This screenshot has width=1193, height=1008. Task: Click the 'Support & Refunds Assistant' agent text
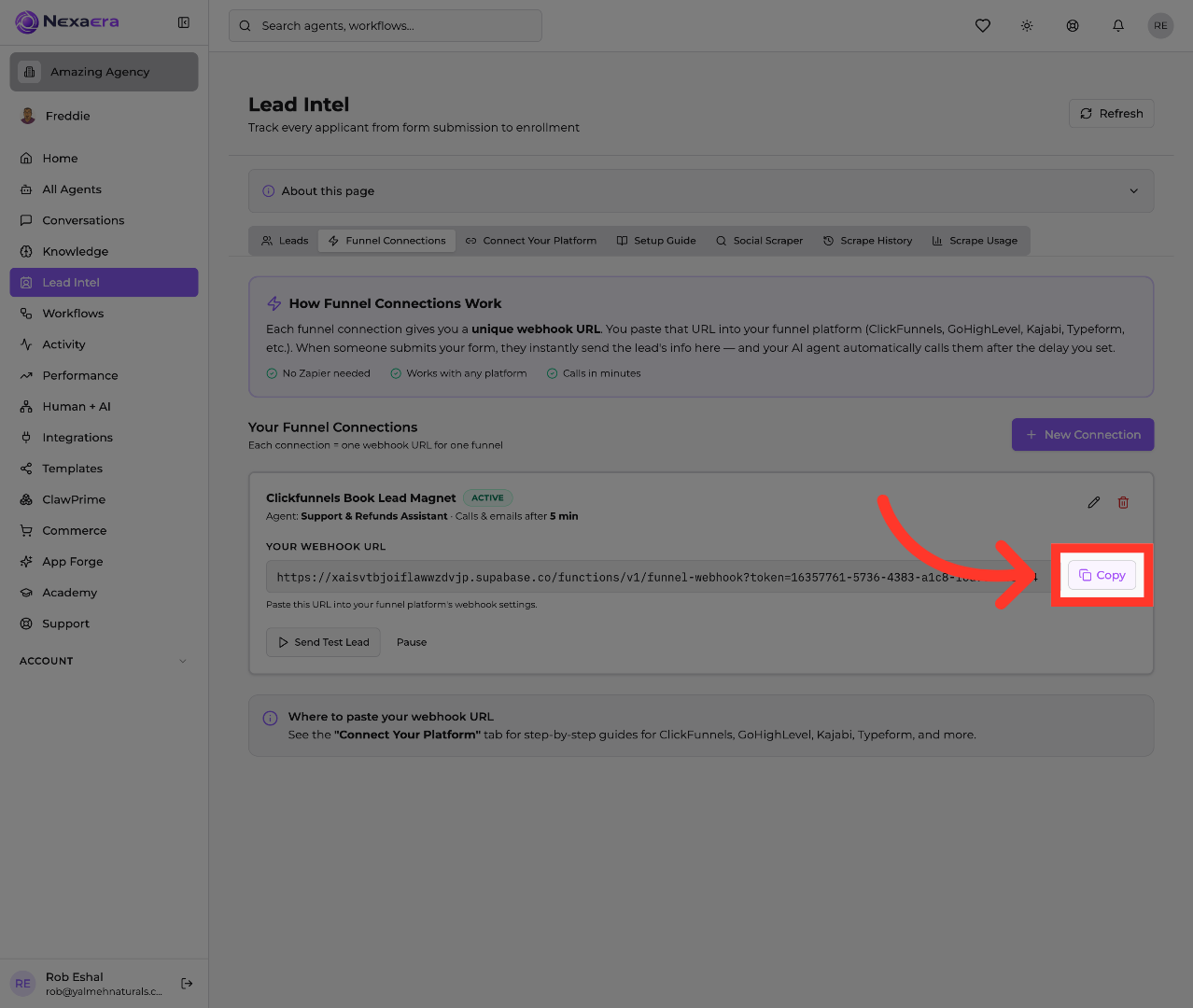tap(374, 516)
